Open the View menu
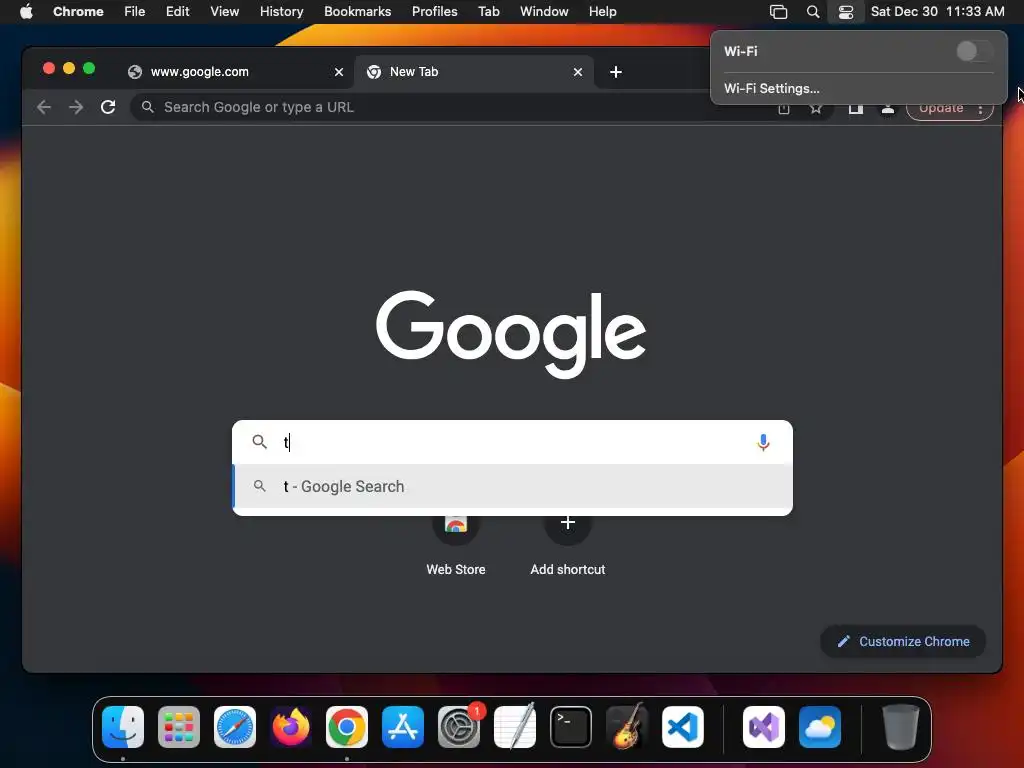The height and width of the screenshot is (768, 1024). 224,12
